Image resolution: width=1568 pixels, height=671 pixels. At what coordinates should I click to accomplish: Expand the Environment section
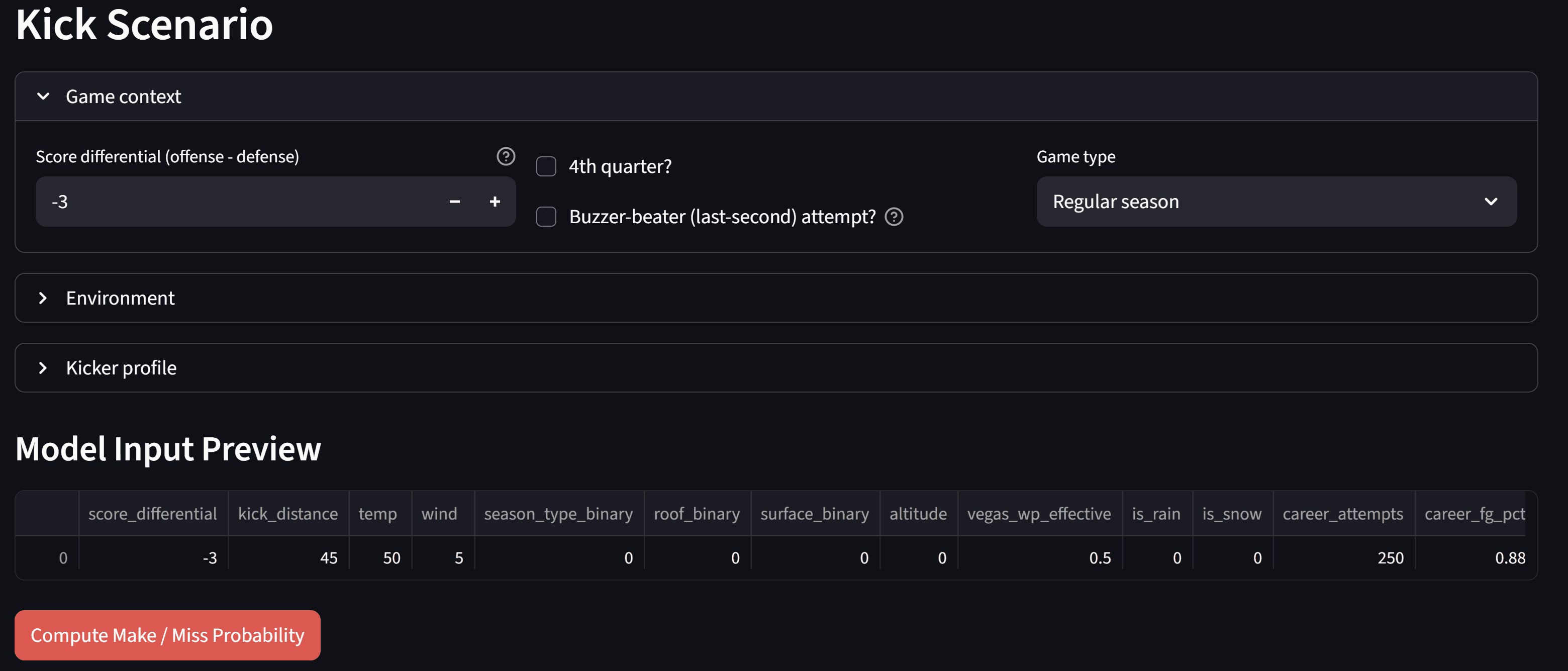tap(776, 298)
